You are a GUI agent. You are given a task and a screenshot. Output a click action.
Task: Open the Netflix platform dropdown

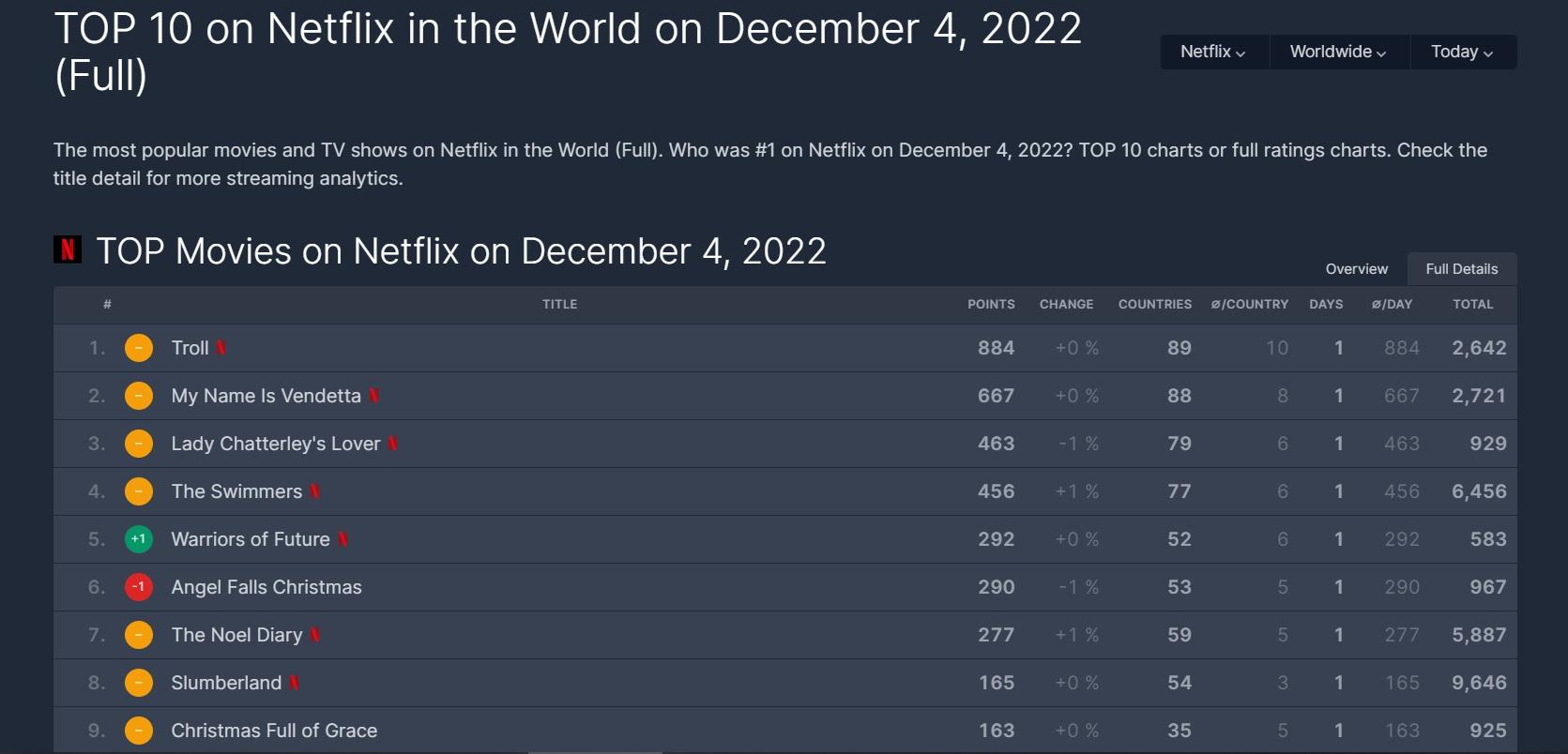click(1213, 52)
